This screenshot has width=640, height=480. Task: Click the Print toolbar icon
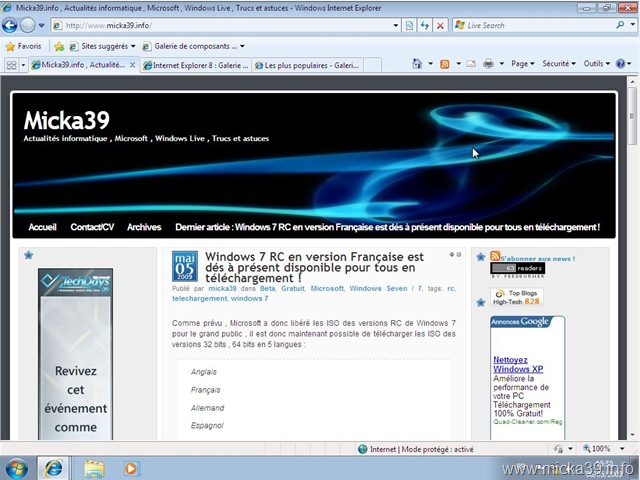[x=488, y=64]
